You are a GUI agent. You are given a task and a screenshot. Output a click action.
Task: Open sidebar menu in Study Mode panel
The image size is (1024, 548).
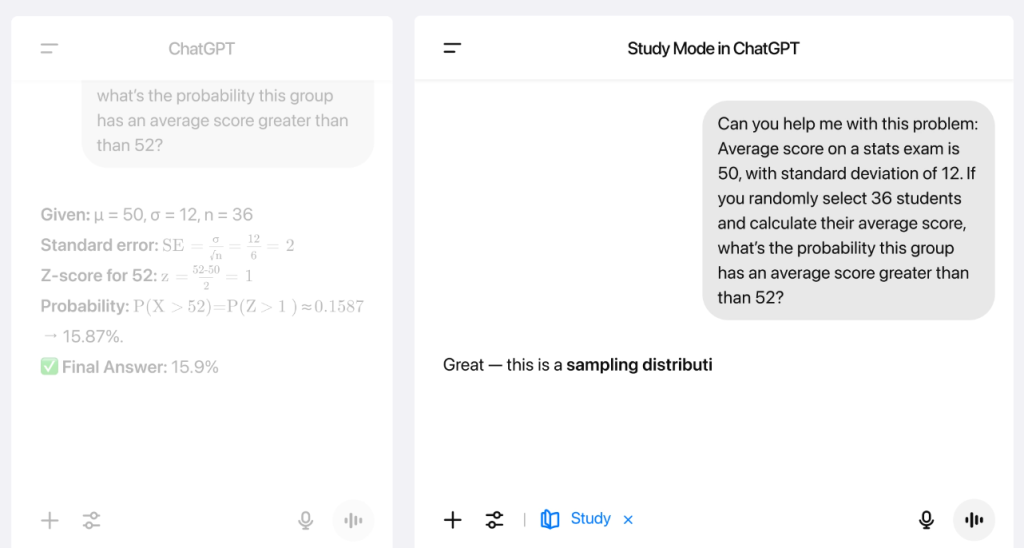tap(452, 48)
